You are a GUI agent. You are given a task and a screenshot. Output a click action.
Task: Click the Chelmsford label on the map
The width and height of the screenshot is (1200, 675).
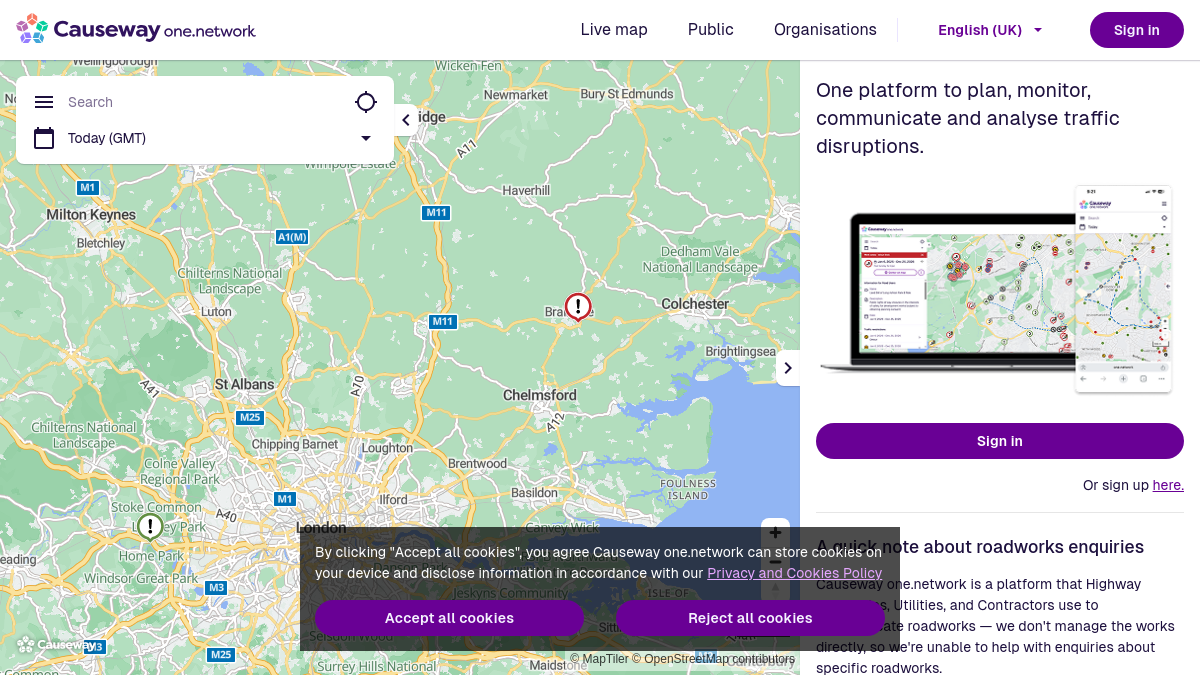540,395
